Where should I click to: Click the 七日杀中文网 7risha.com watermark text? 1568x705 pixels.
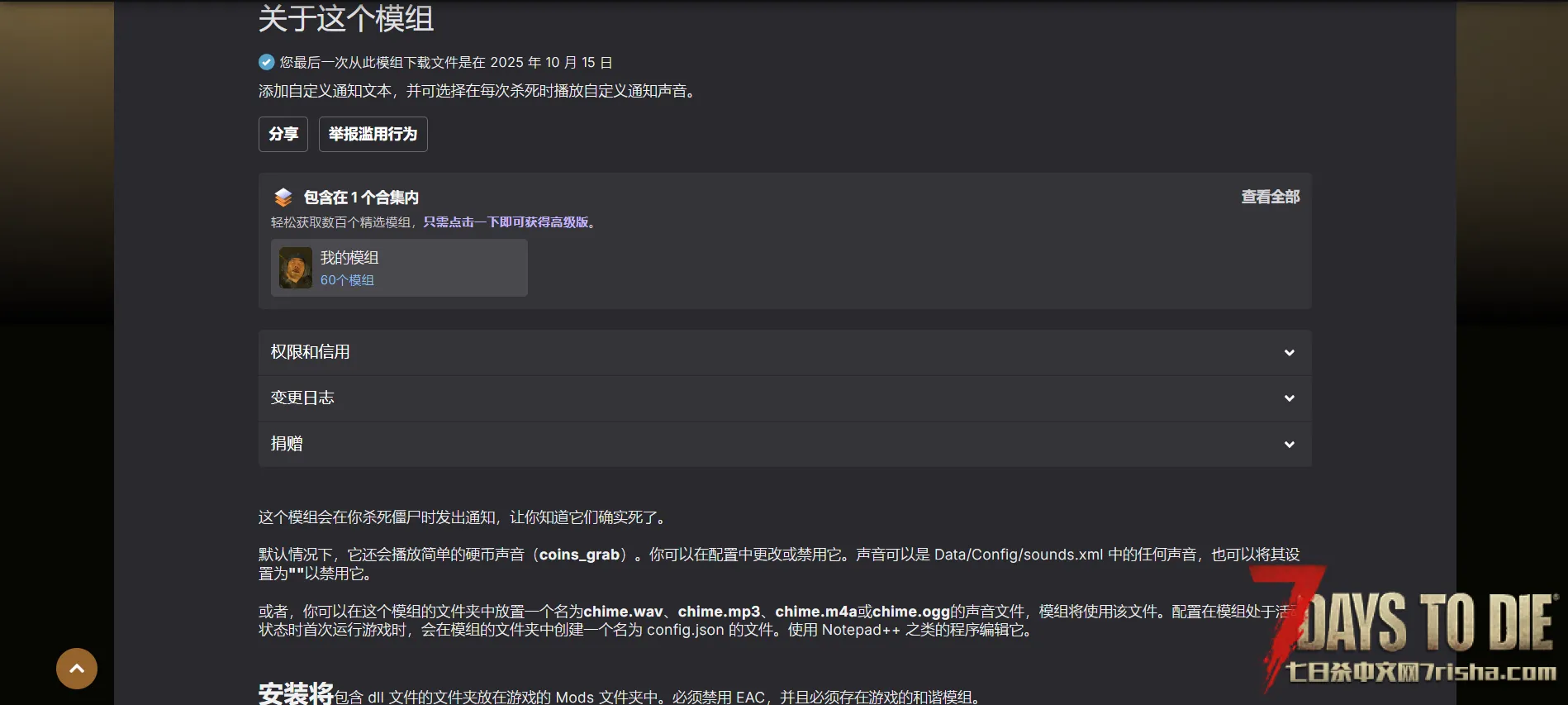[x=1421, y=673]
